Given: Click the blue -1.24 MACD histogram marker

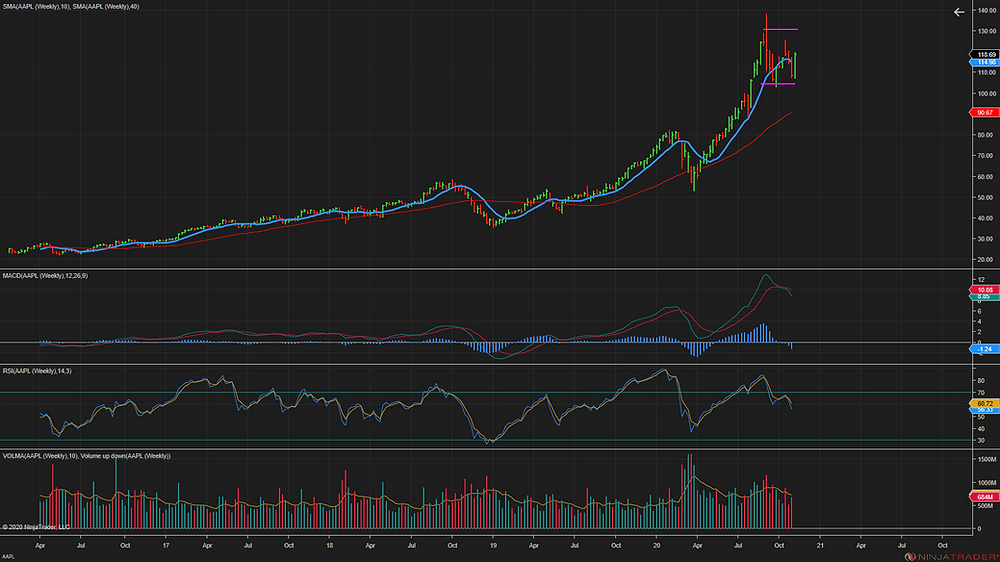Looking at the screenshot, I should coord(984,349).
